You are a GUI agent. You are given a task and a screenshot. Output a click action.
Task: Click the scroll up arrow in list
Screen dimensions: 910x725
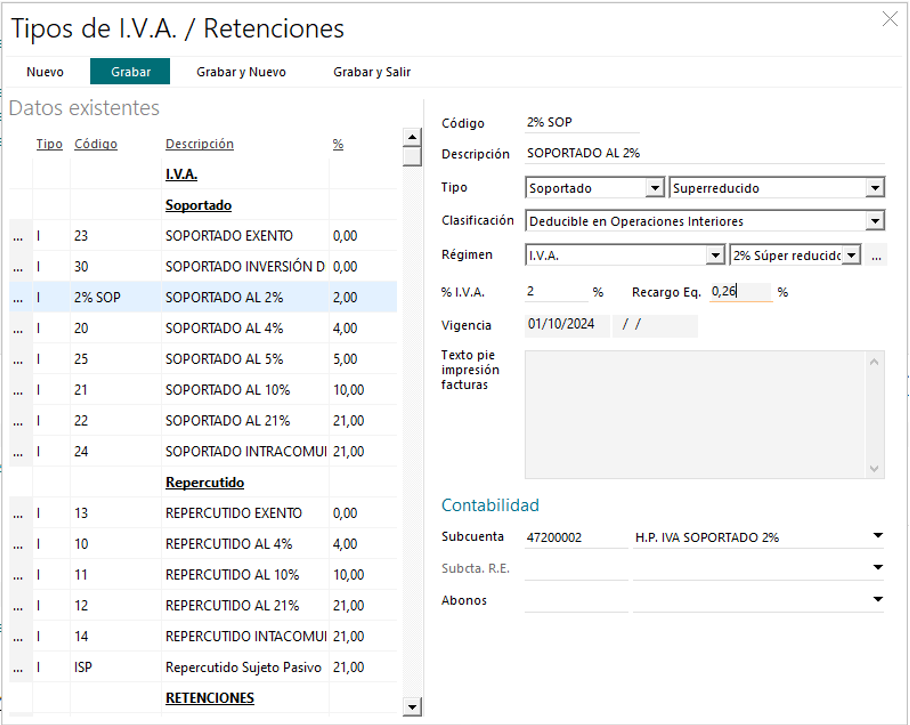[x=412, y=138]
